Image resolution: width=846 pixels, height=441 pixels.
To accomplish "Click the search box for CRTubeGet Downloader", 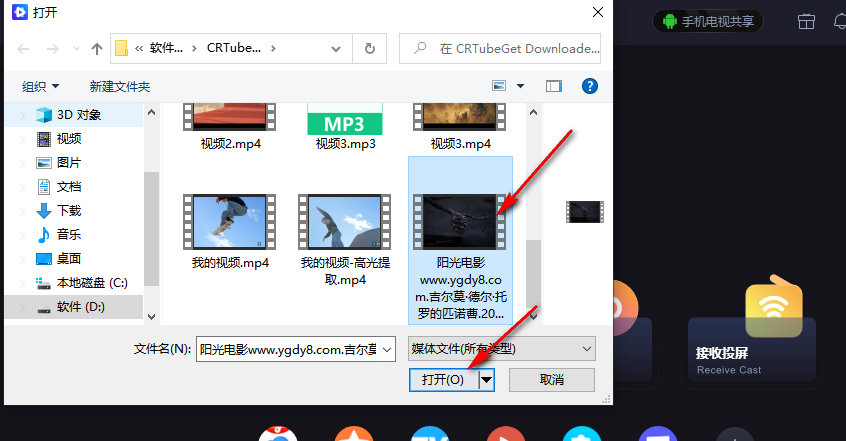I will tap(500, 49).
